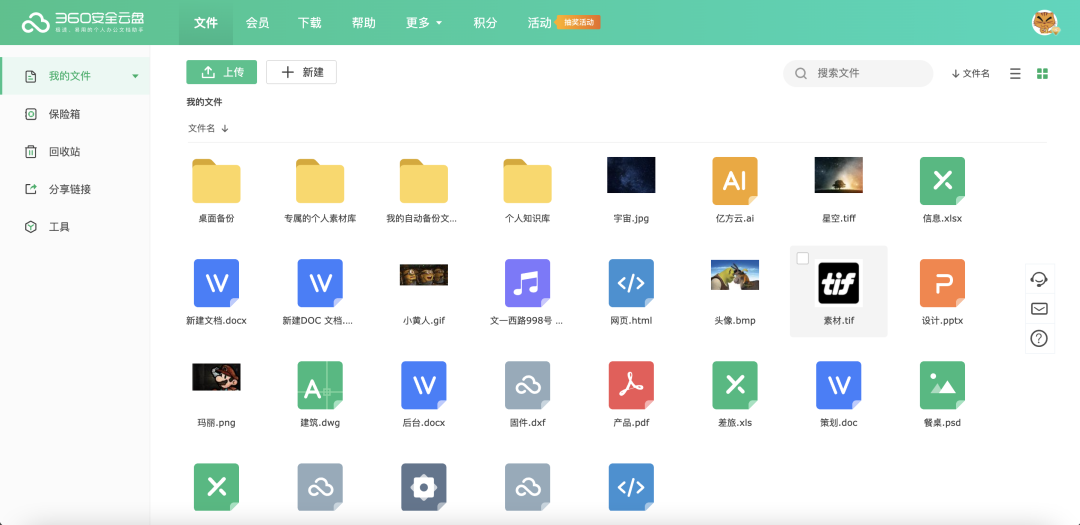Open the 文件 tab
The width and height of the screenshot is (1080, 525).
[x=206, y=23]
